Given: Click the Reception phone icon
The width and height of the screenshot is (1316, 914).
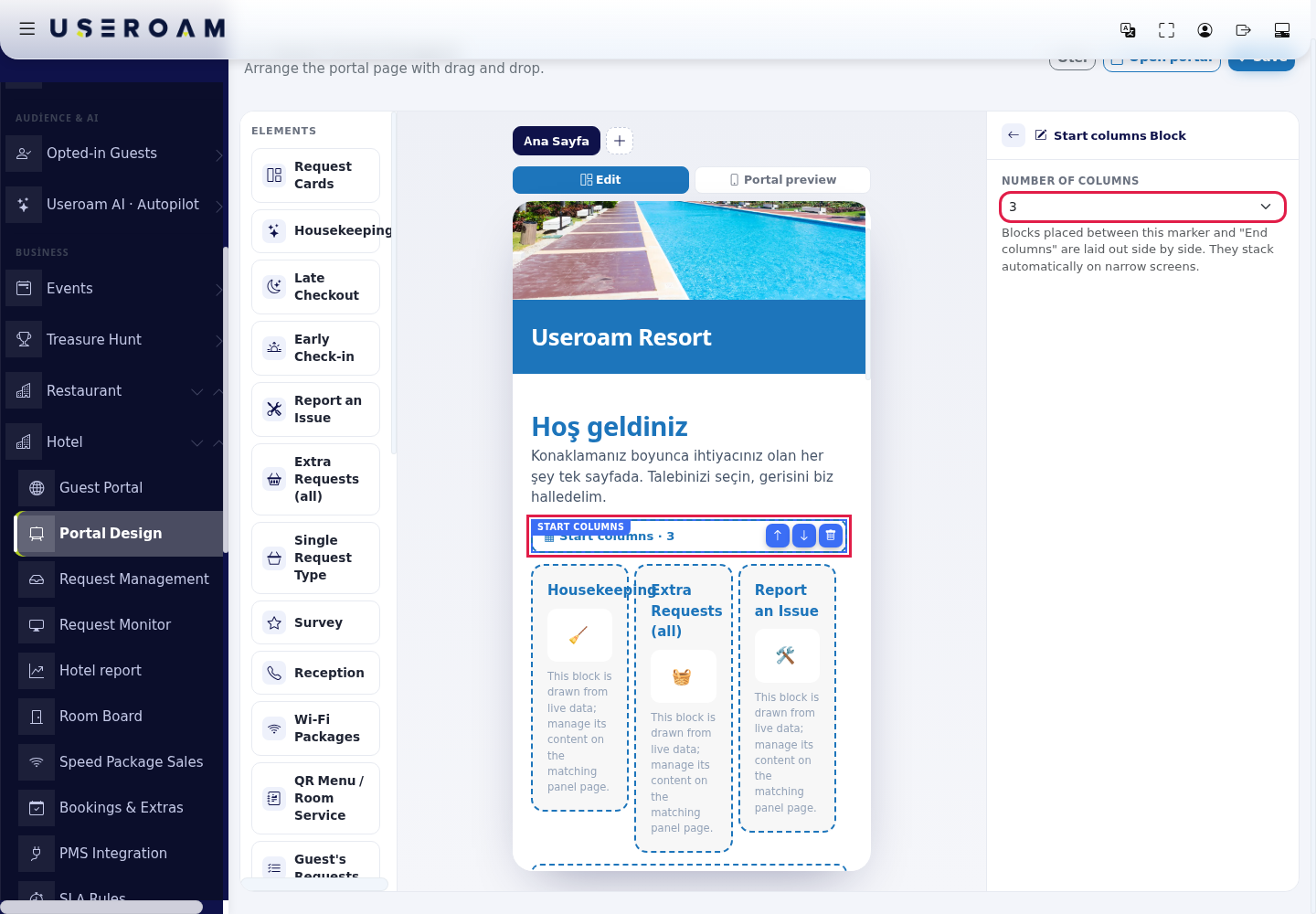Looking at the screenshot, I should (x=274, y=673).
